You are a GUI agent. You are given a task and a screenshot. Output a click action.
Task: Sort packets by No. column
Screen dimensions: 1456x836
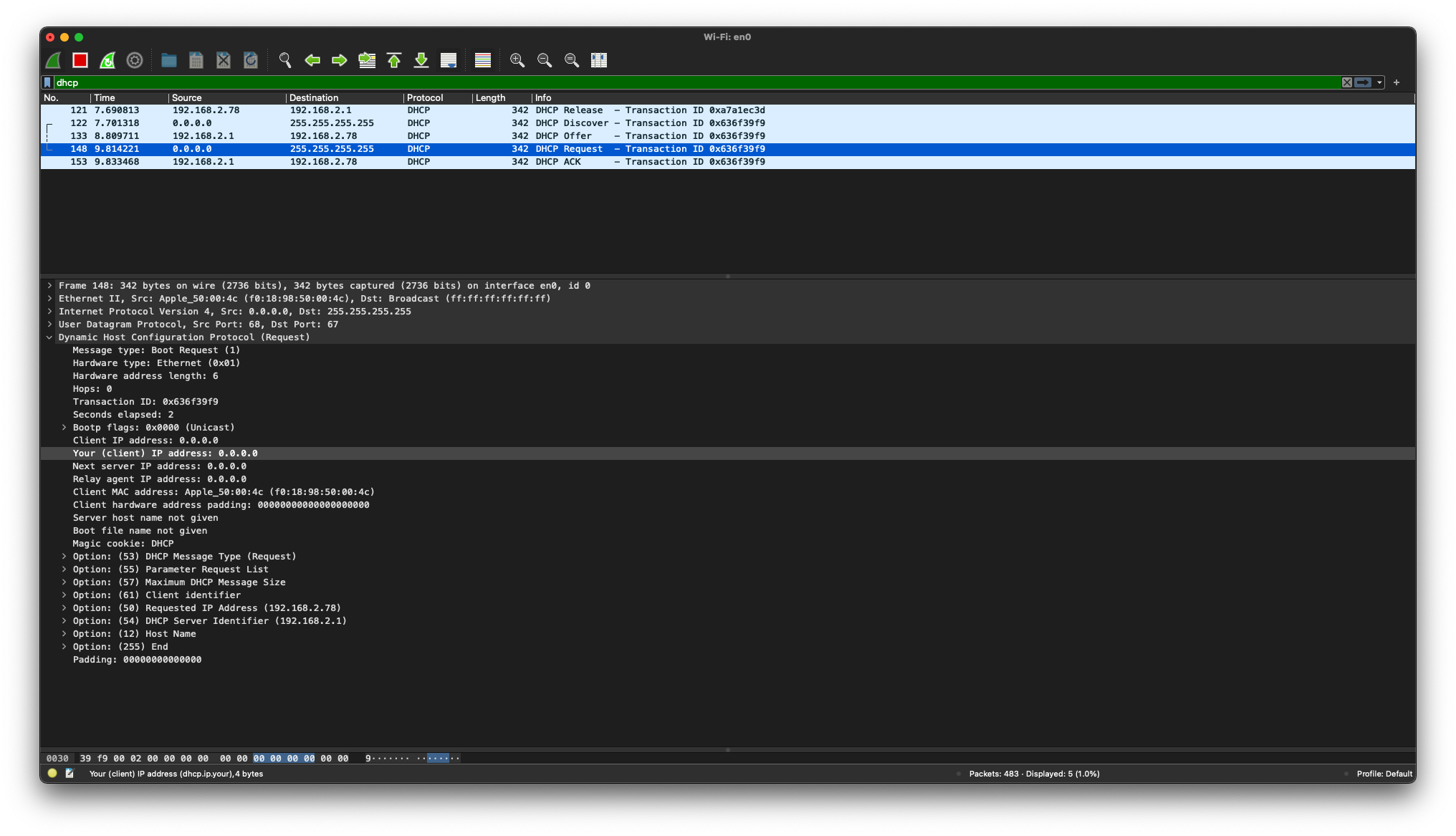pos(65,98)
